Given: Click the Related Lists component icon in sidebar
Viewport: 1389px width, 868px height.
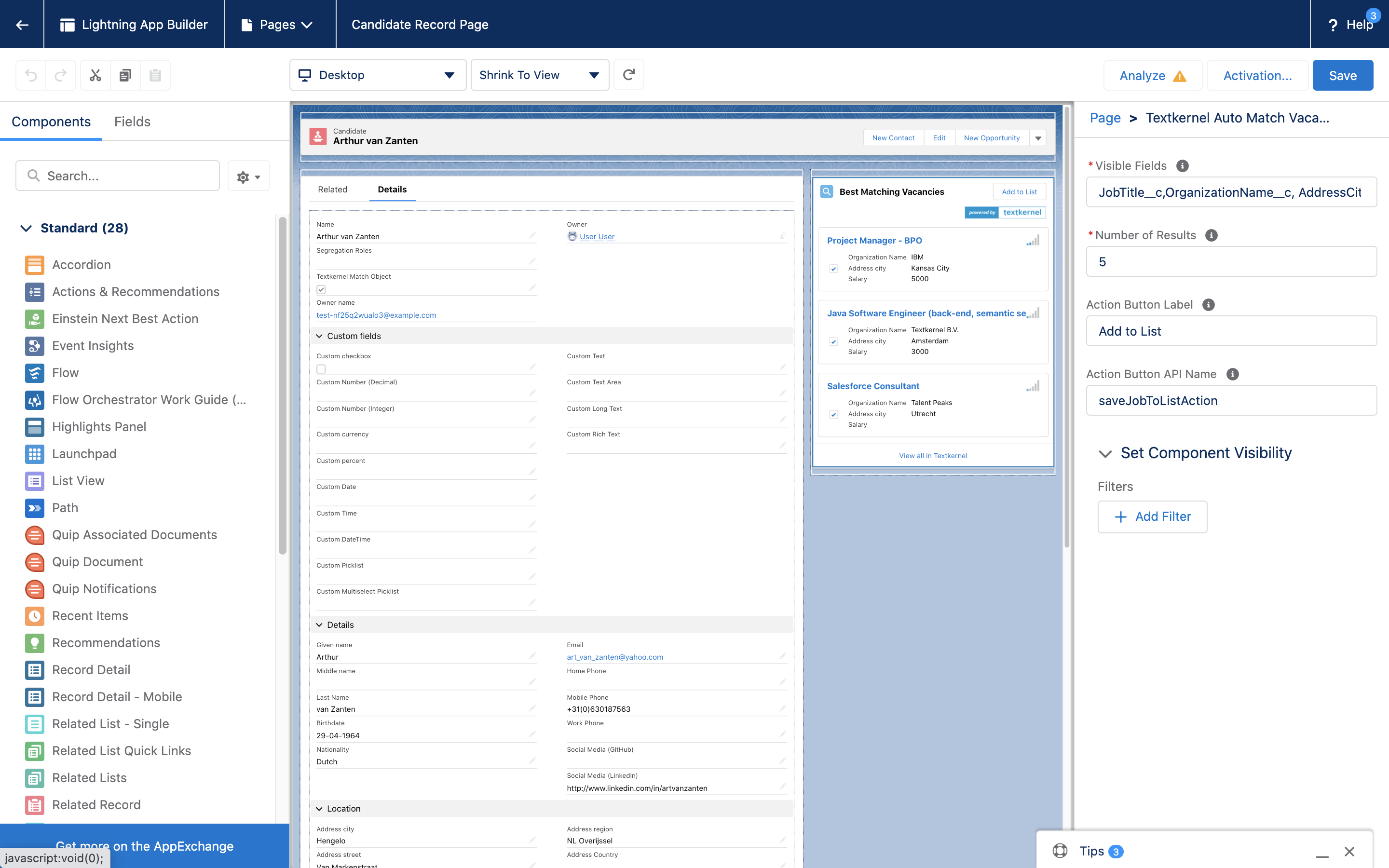Looking at the screenshot, I should tap(34, 778).
